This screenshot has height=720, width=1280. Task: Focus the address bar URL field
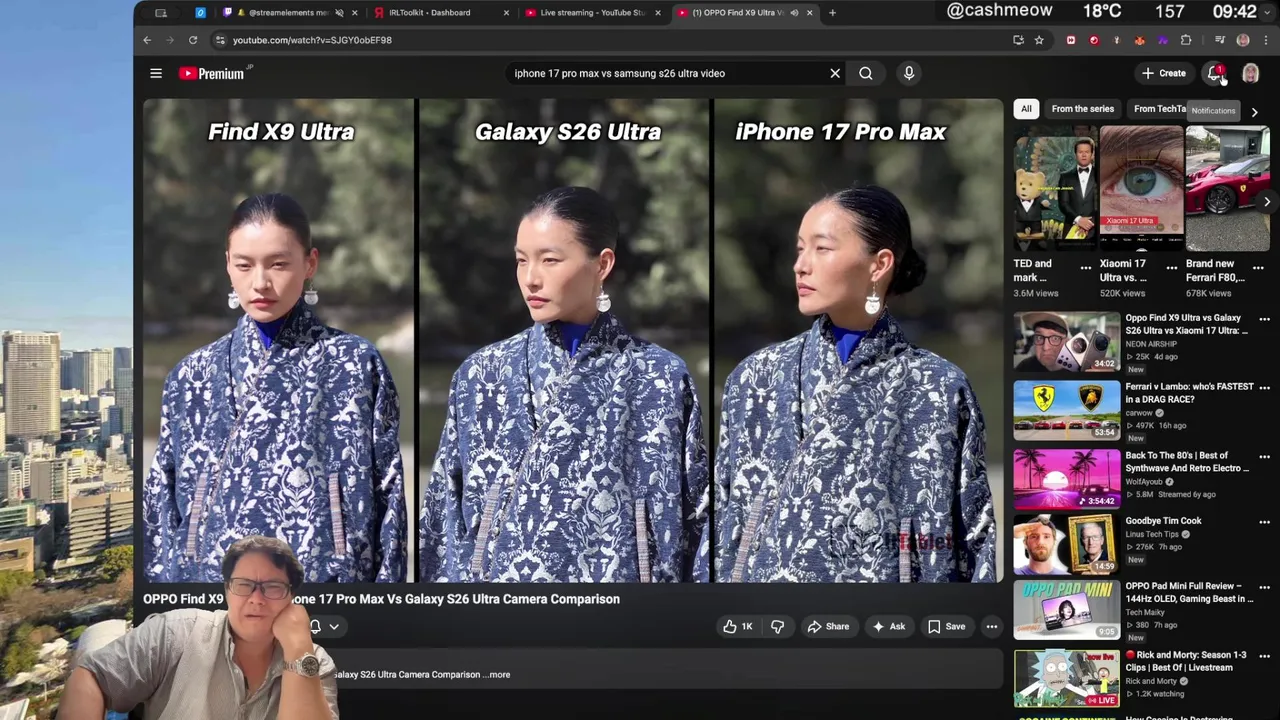[610, 40]
